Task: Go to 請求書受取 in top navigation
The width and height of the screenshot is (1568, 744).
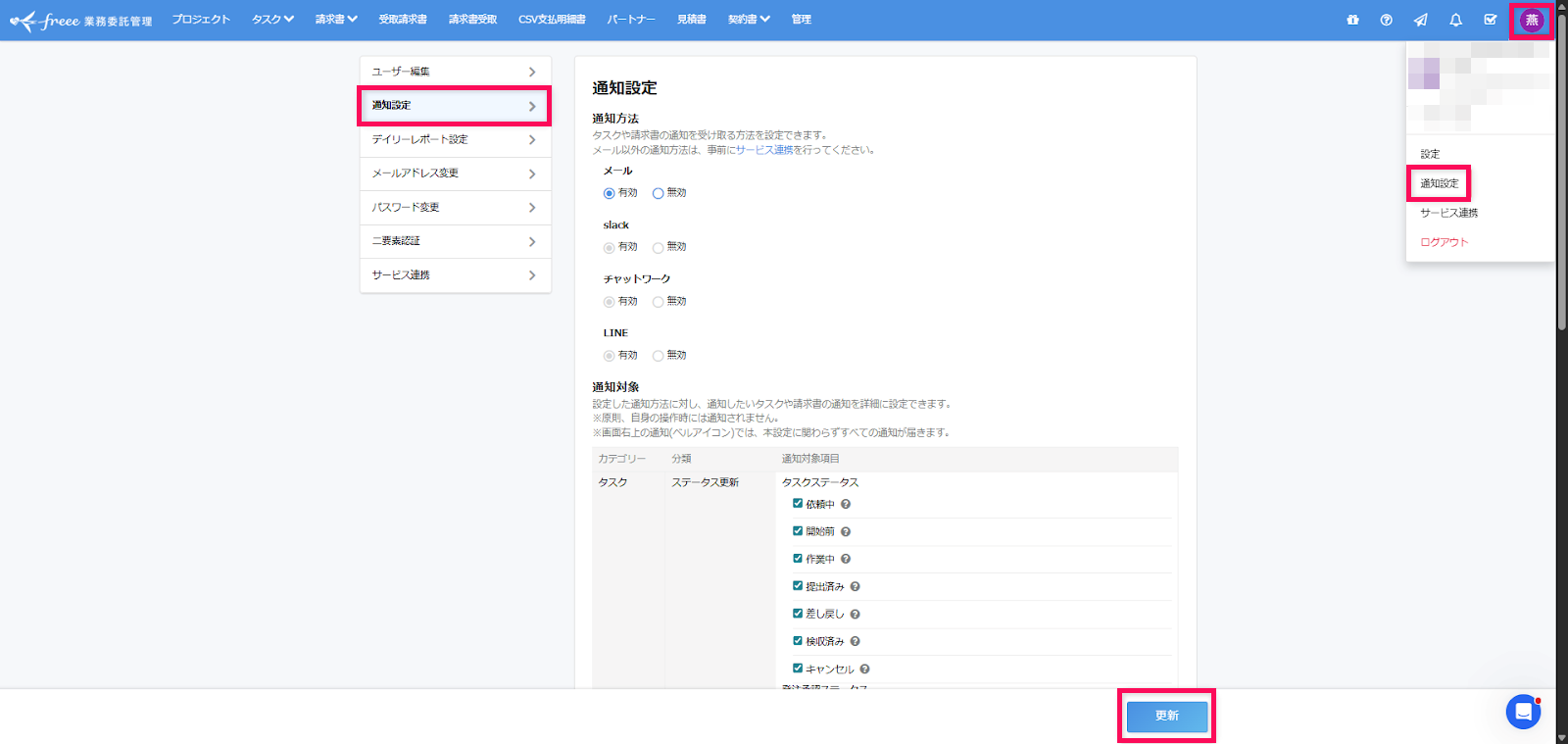Action: [473, 20]
